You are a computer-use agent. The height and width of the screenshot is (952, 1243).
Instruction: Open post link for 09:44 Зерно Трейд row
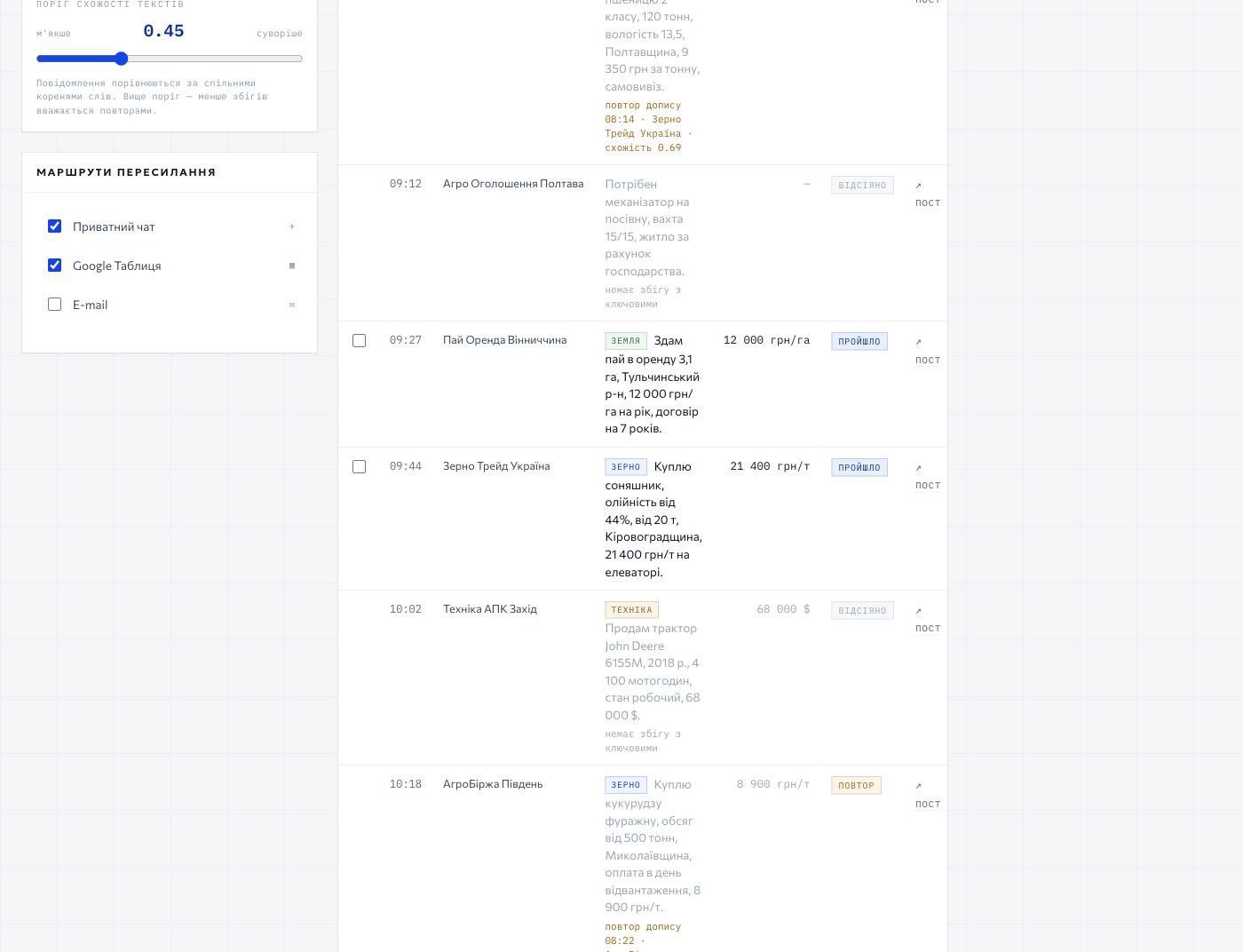(927, 477)
